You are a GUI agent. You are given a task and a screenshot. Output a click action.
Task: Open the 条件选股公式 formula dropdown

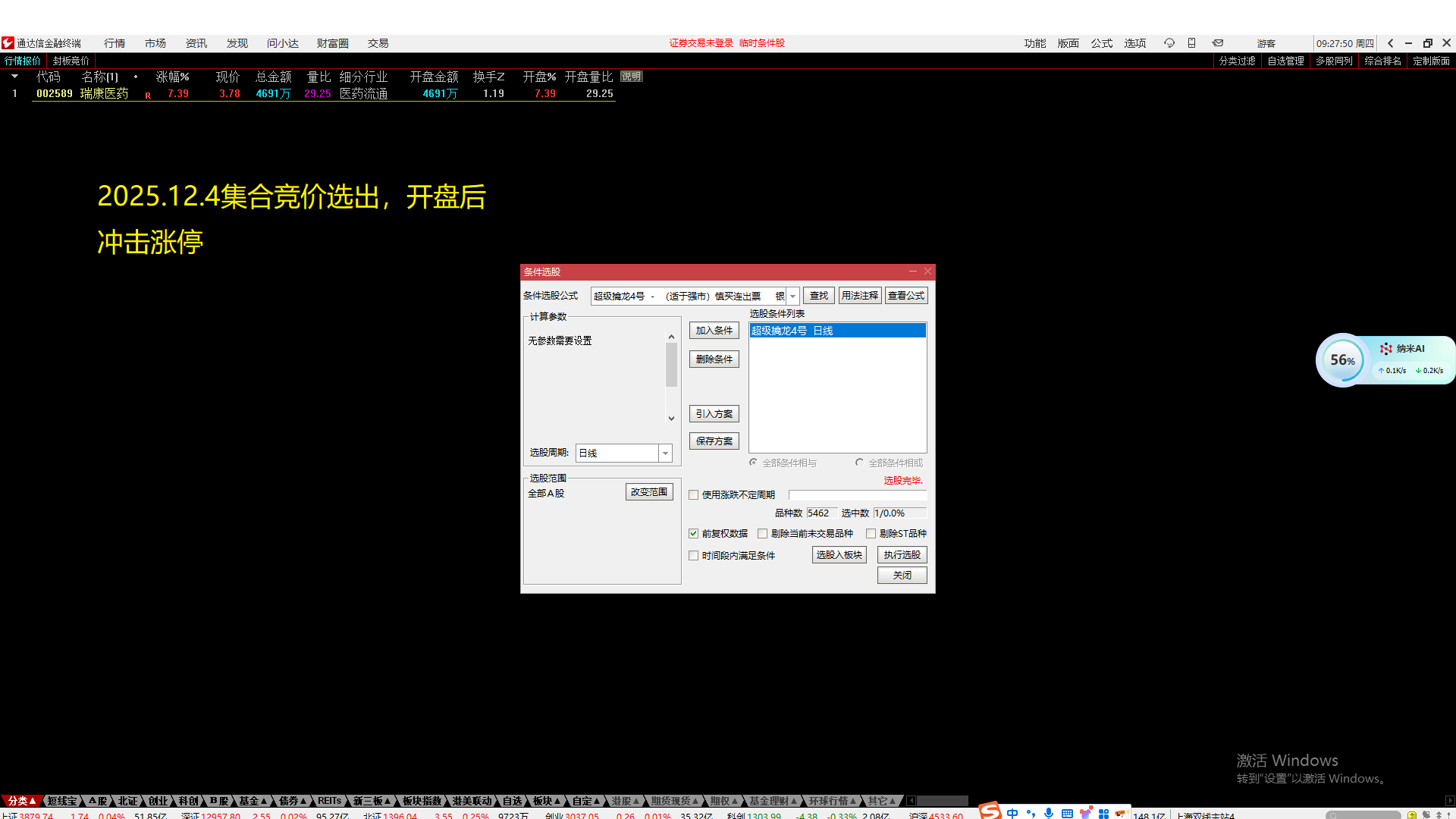792,297
